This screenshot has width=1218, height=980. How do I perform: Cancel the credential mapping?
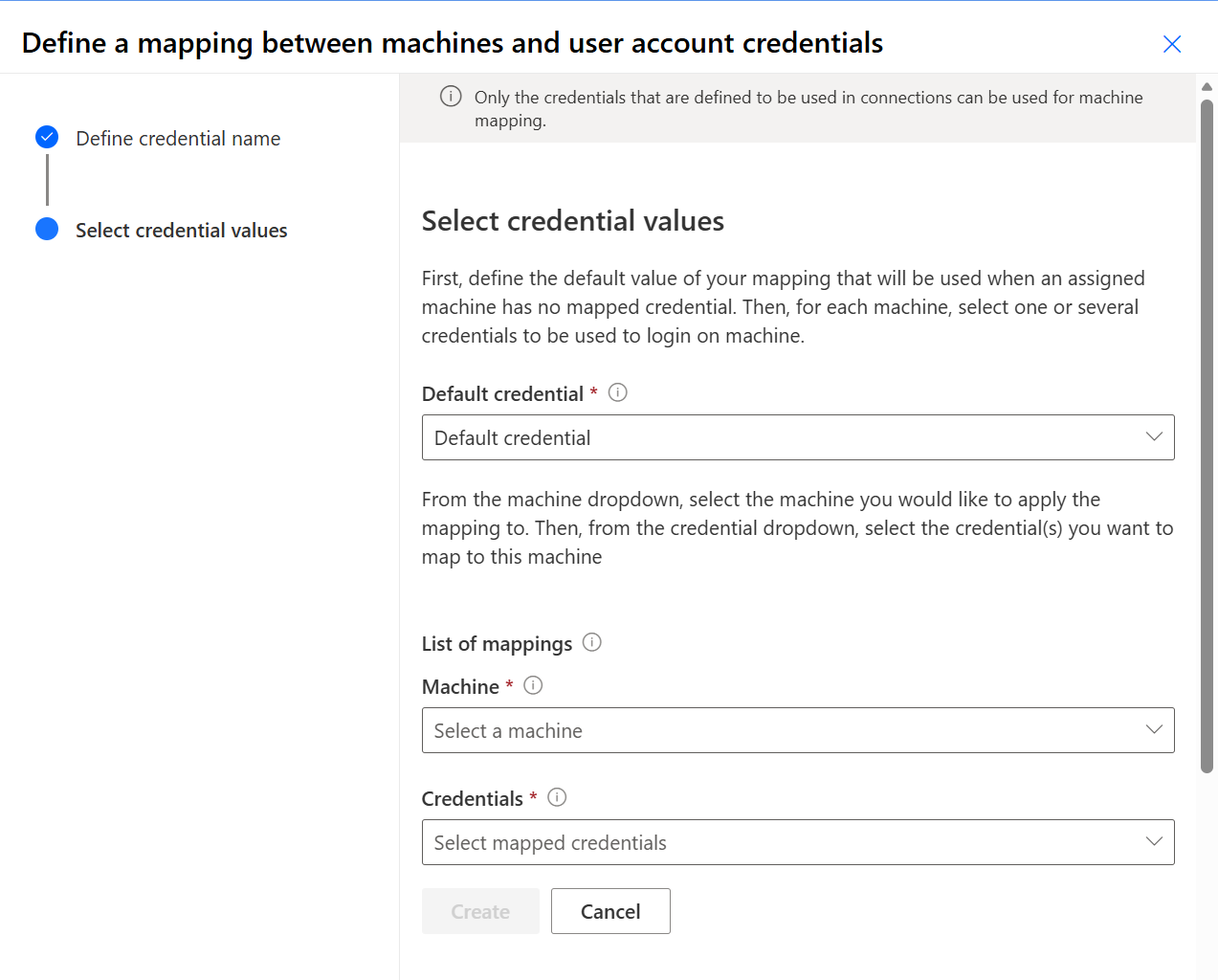click(x=610, y=911)
